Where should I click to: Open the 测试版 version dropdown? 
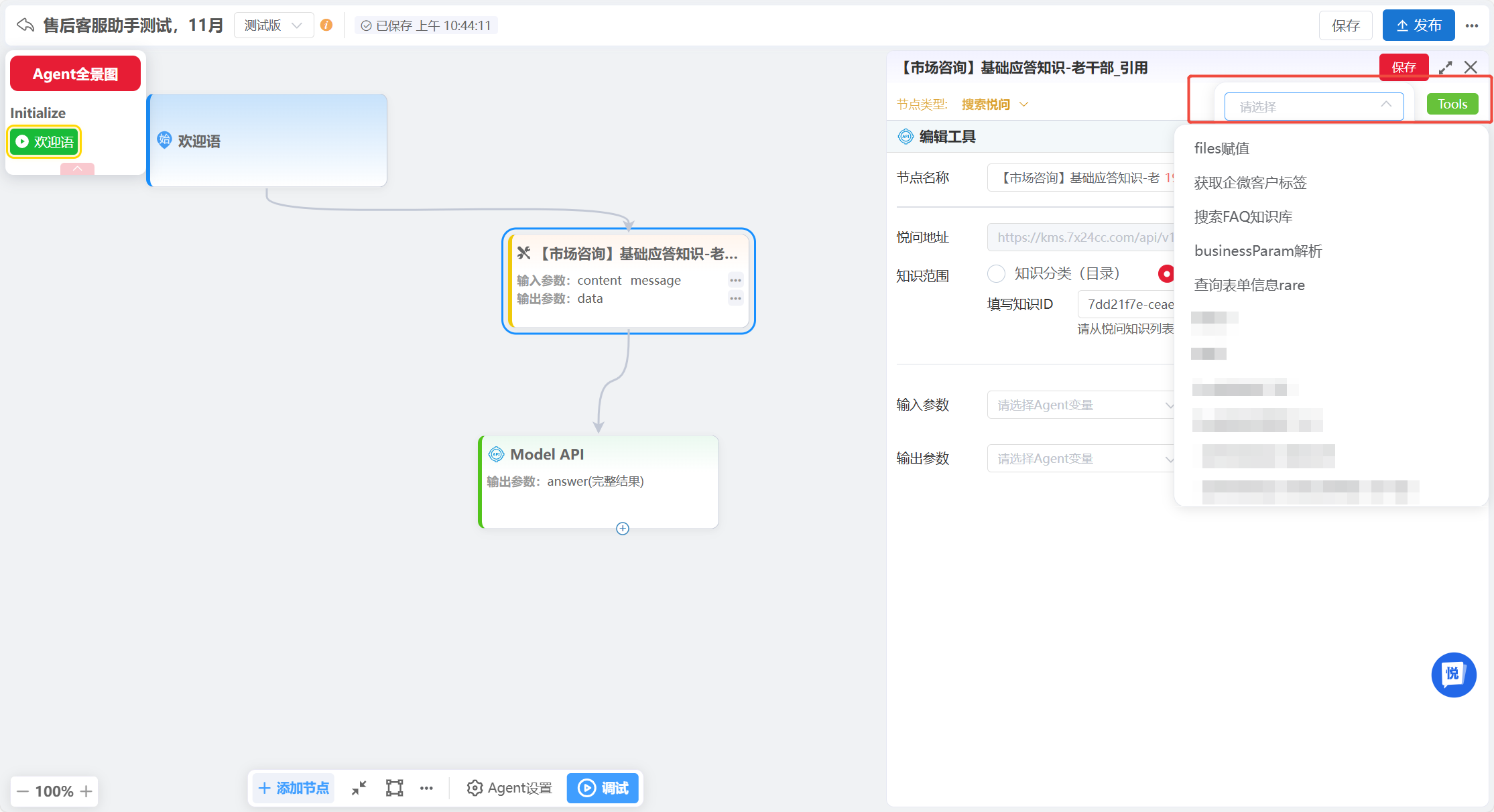coord(273,25)
